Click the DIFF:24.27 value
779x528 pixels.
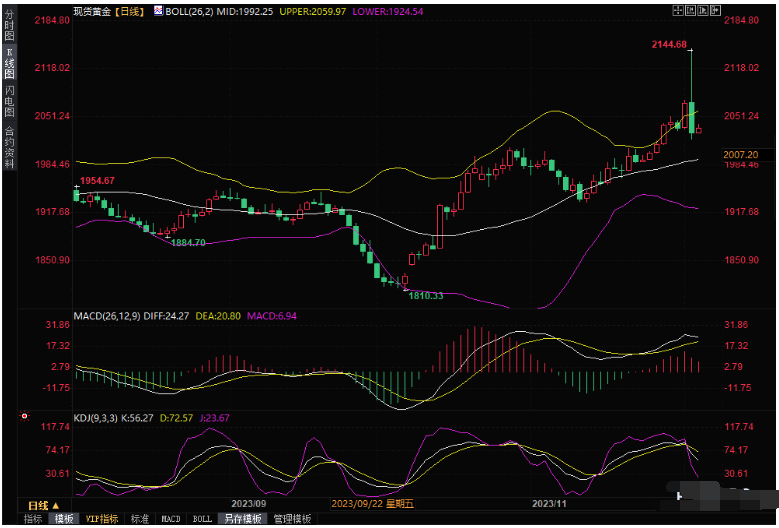tap(166, 315)
